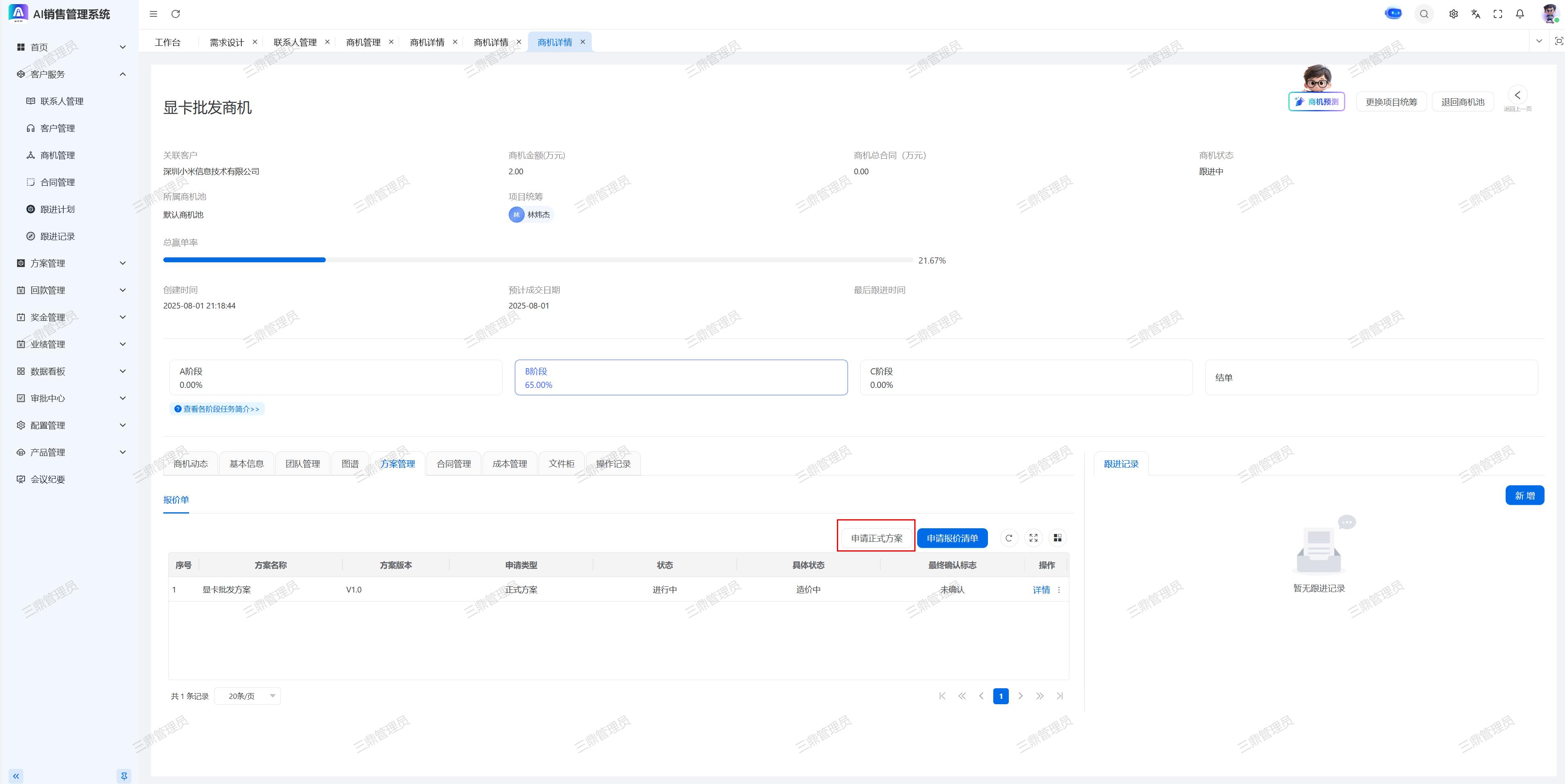Open 跟进计划 in the sidebar

57,210
